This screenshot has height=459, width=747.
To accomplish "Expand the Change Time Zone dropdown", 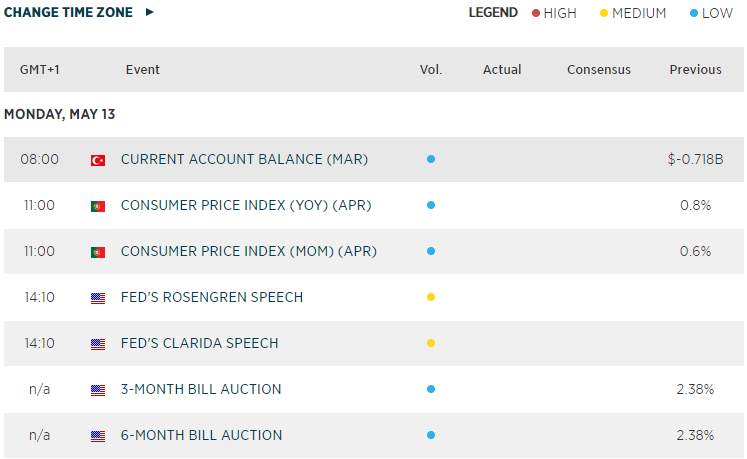I will [x=79, y=13].
